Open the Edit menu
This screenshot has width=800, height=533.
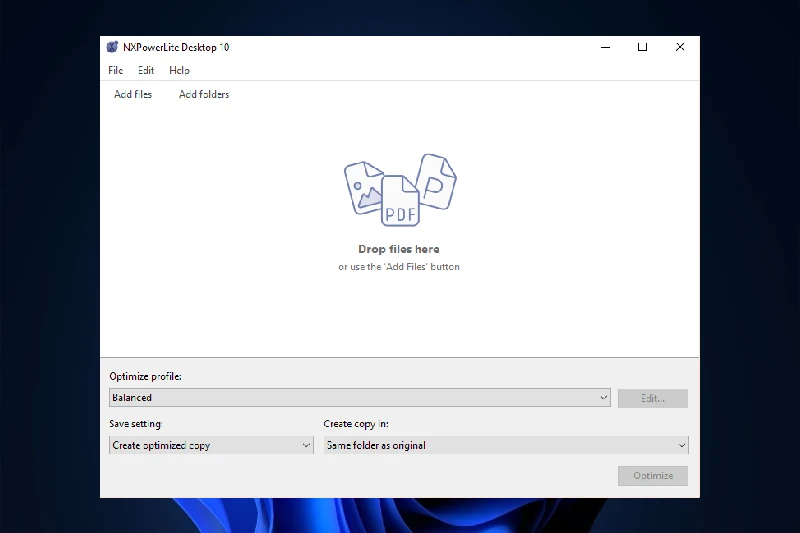146,70
